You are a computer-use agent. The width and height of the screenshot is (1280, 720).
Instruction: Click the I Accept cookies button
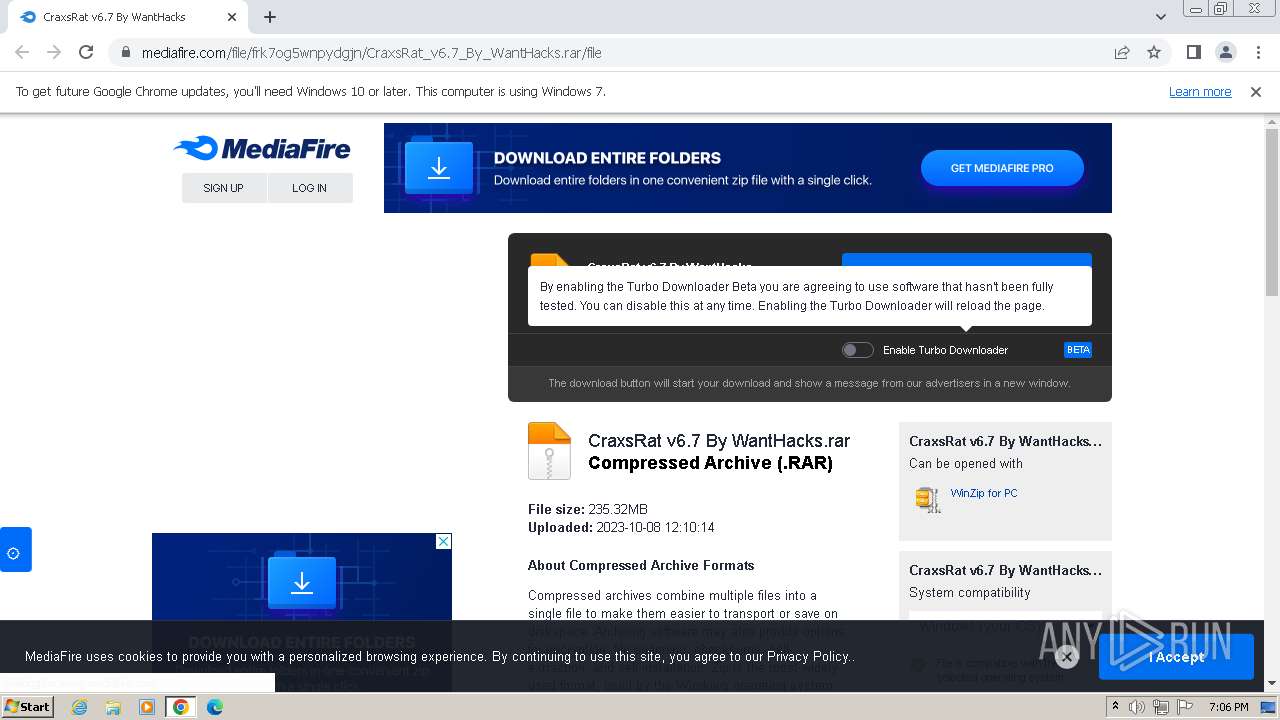pyautogui.click(x=1176, y=657)
